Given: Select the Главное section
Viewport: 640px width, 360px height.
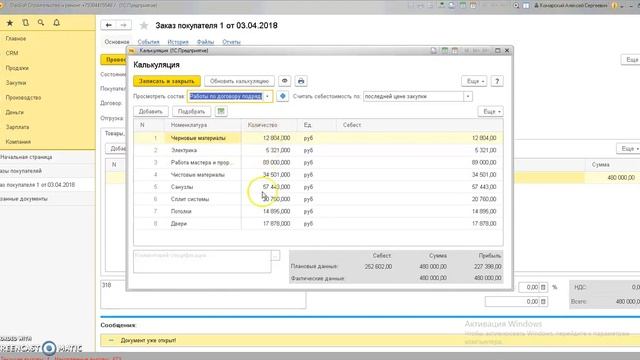Looking at the screenshot, I should pos(16,38).
